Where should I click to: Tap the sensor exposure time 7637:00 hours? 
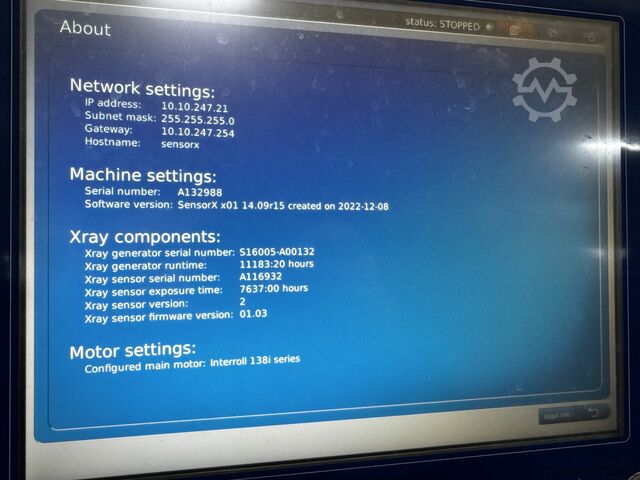(x=273, y=288)
